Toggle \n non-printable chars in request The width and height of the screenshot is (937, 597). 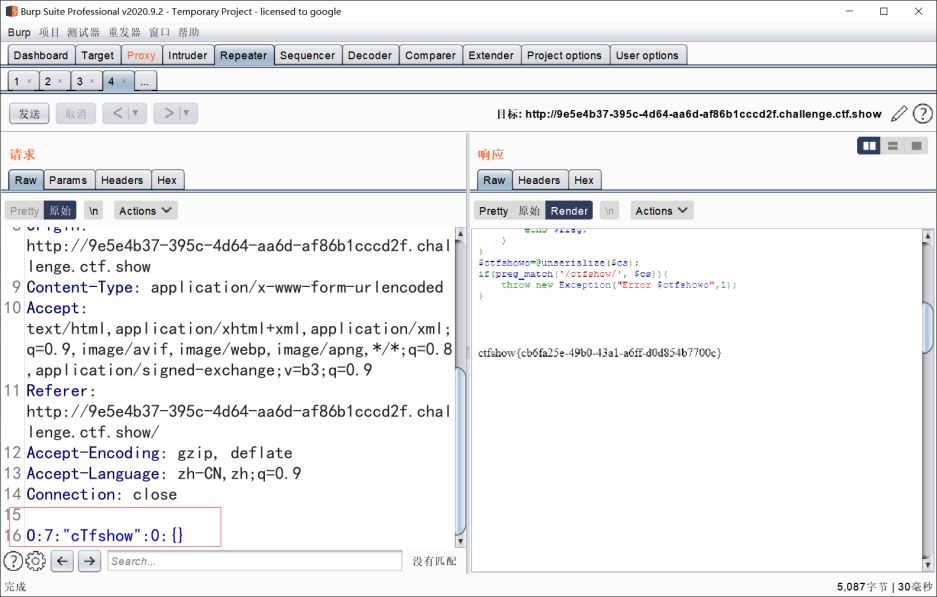(x=94, y=211)
